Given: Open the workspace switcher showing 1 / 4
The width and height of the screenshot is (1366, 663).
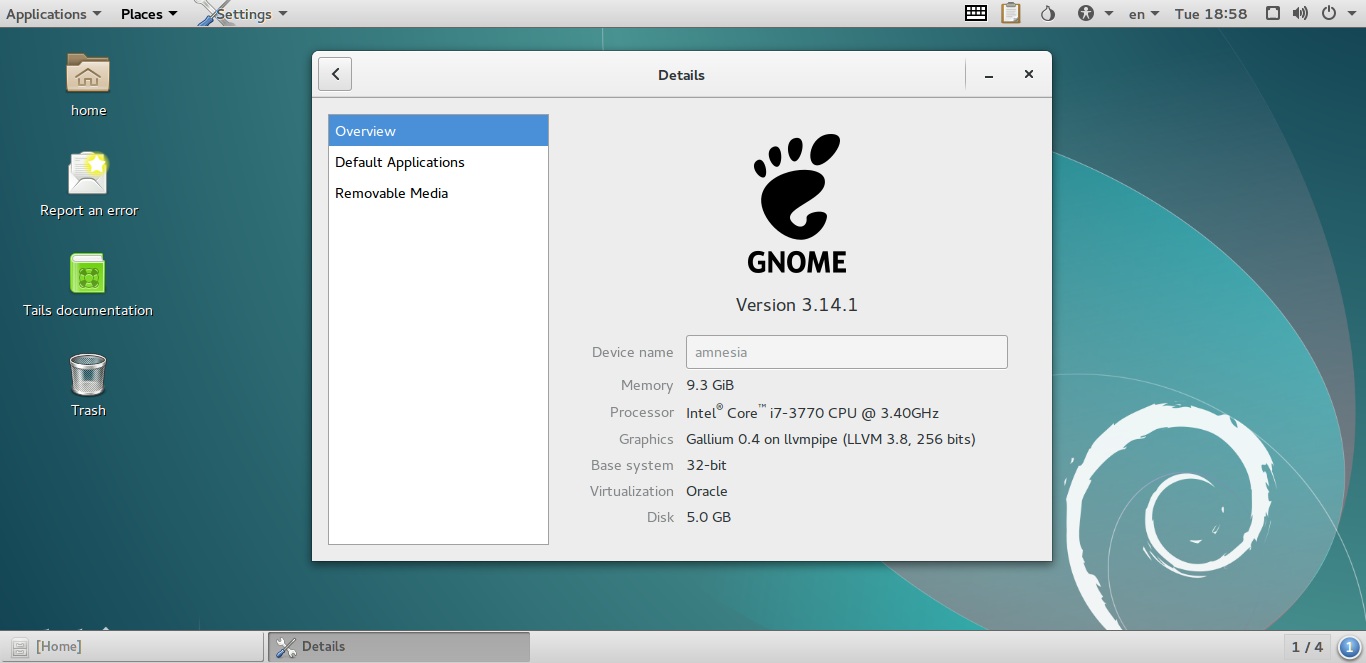Looking at the screenshot, I should [x=1307, y=647].
